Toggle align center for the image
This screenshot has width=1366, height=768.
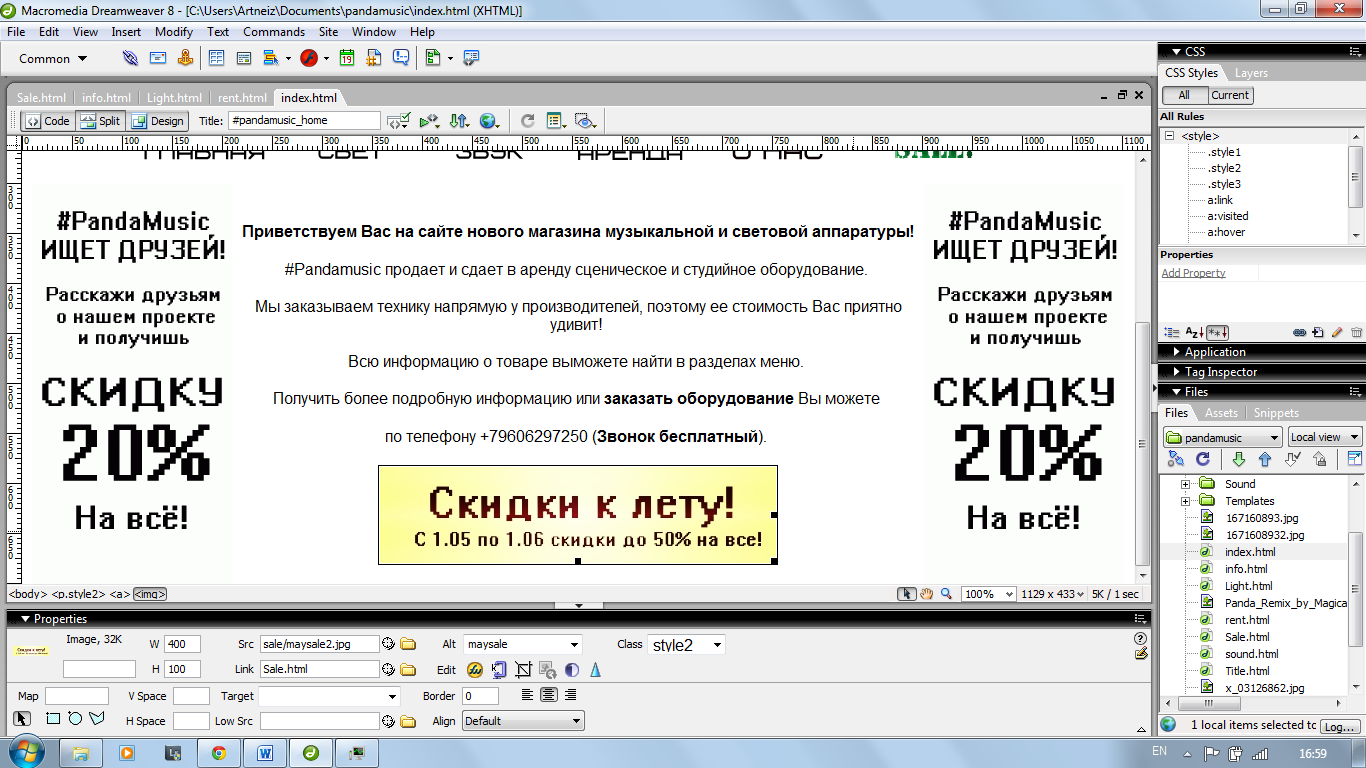(x=548, y=695)
